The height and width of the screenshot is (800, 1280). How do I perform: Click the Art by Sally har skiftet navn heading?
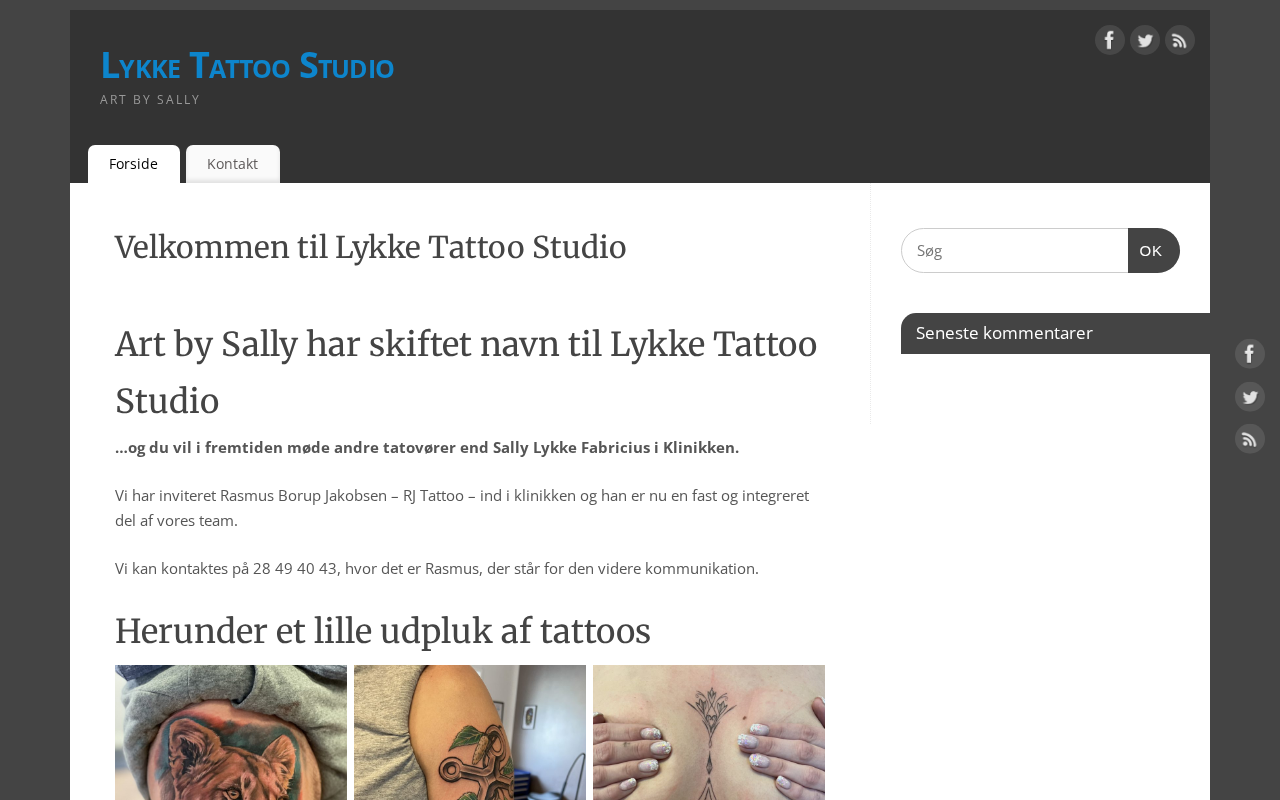[466, 372]
